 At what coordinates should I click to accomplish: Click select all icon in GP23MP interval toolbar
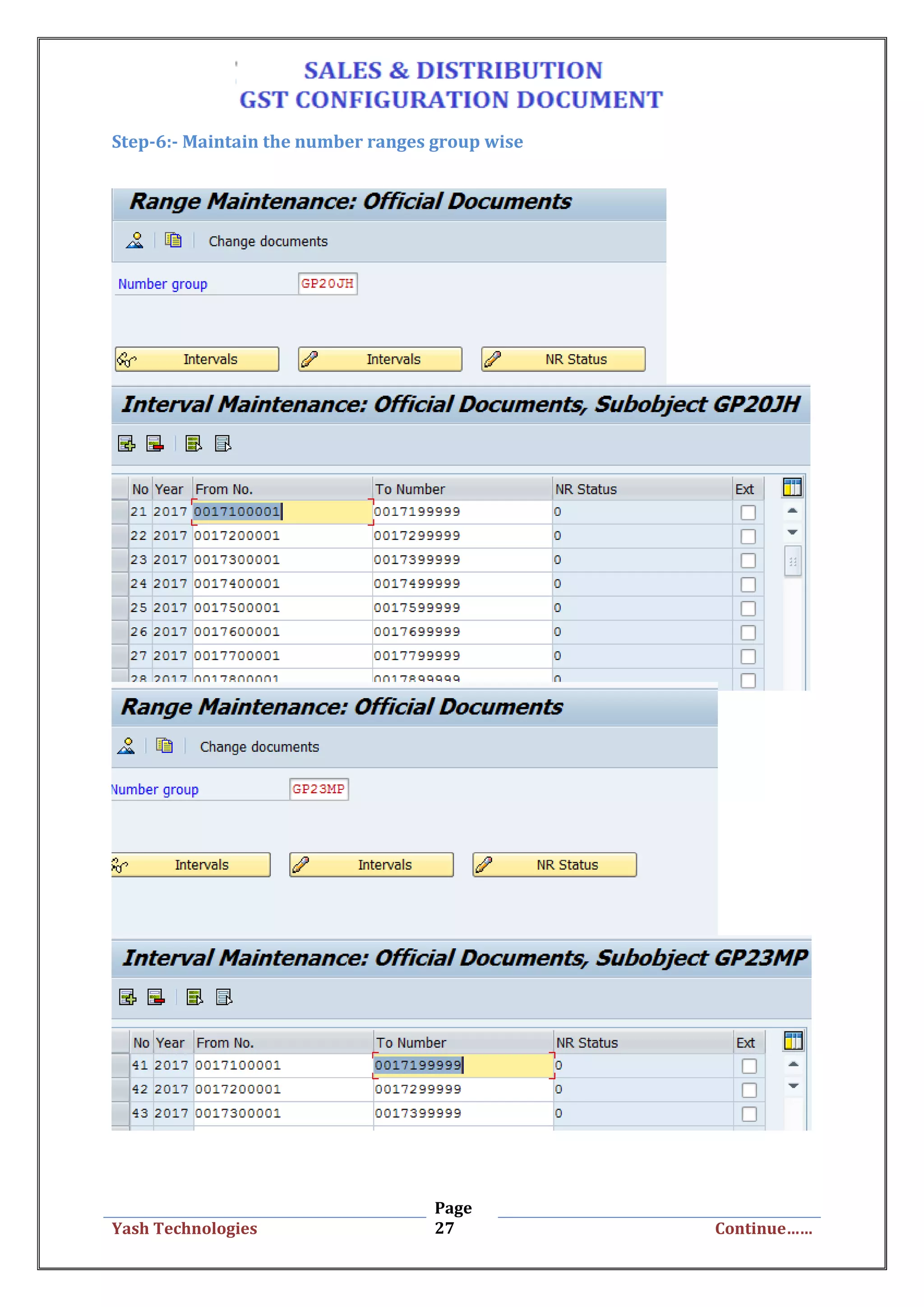point(194,997)
